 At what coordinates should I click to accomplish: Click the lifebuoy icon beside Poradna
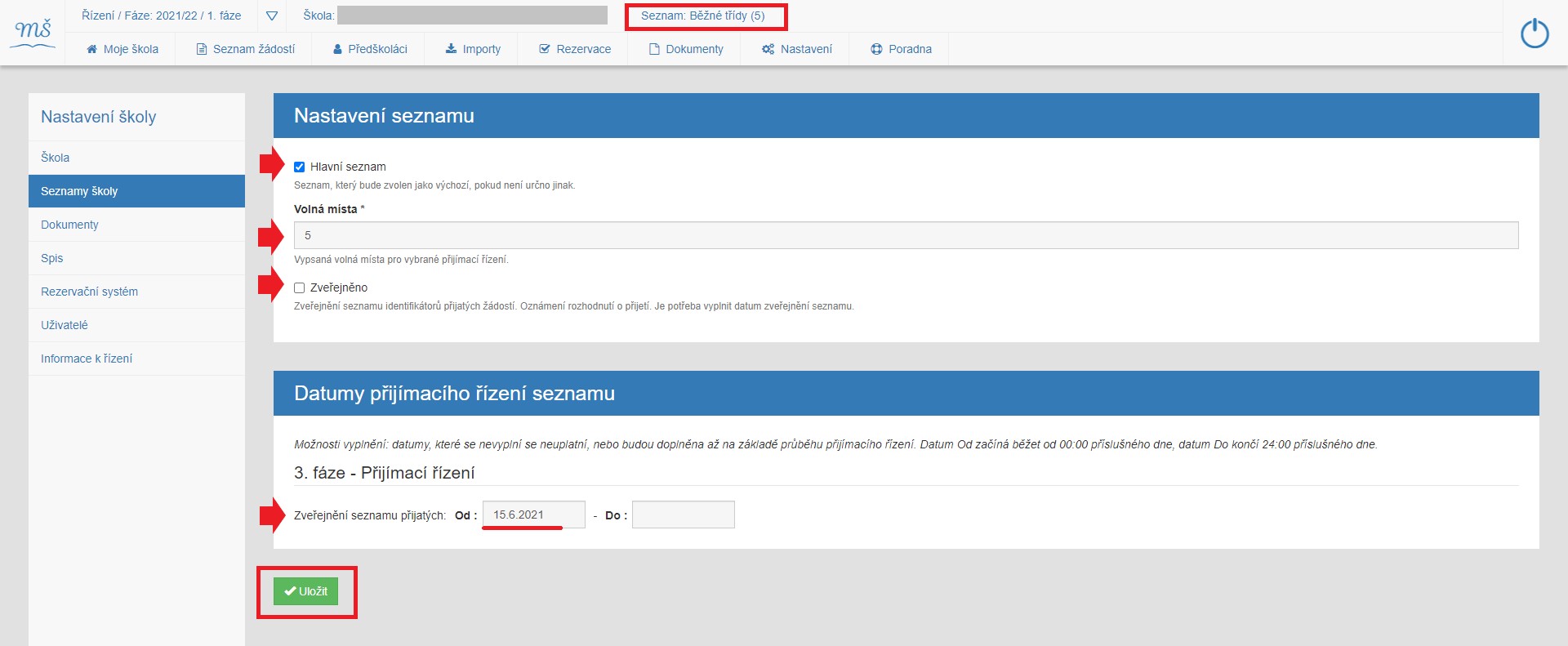coord(876,49)
